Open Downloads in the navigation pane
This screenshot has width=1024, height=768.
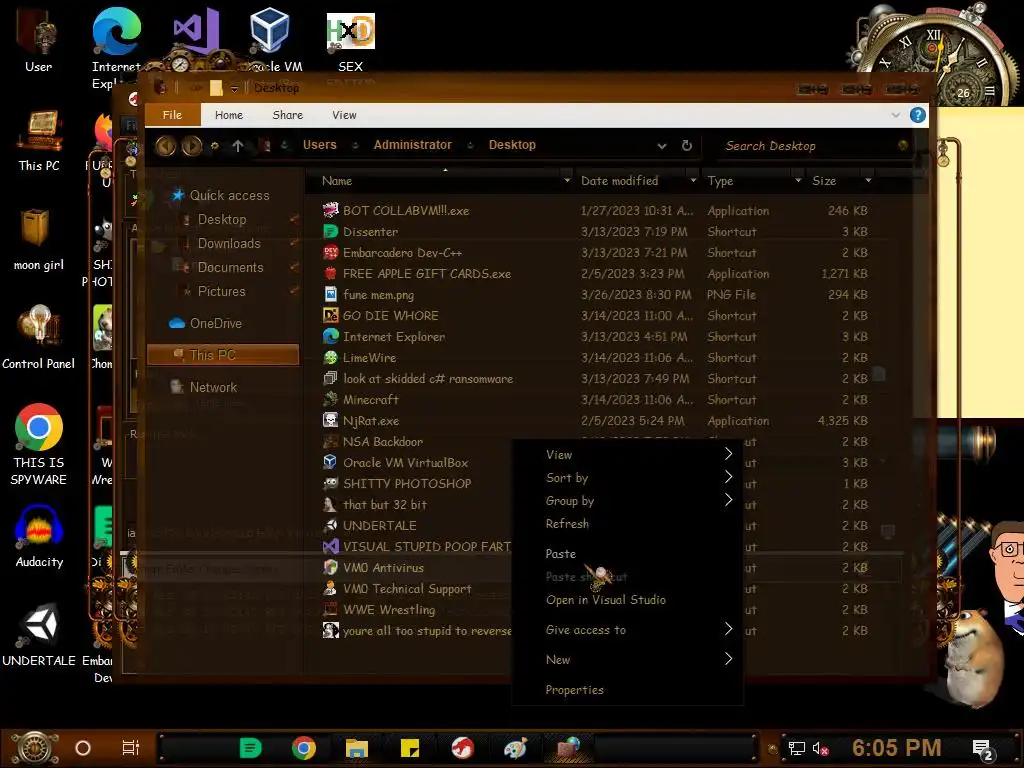pyautogui.click(x=229, y=244)
